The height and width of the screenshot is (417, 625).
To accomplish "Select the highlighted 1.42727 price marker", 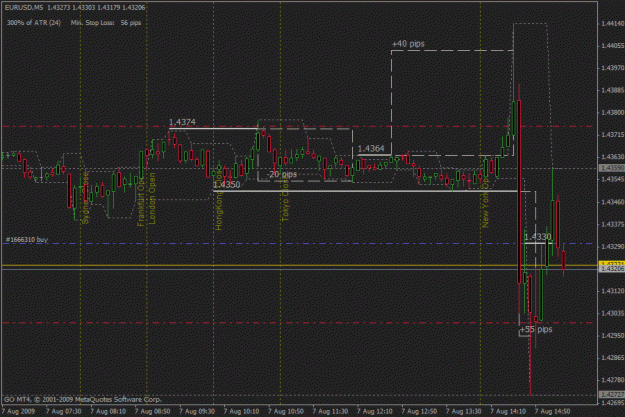I will click(612, 394).
